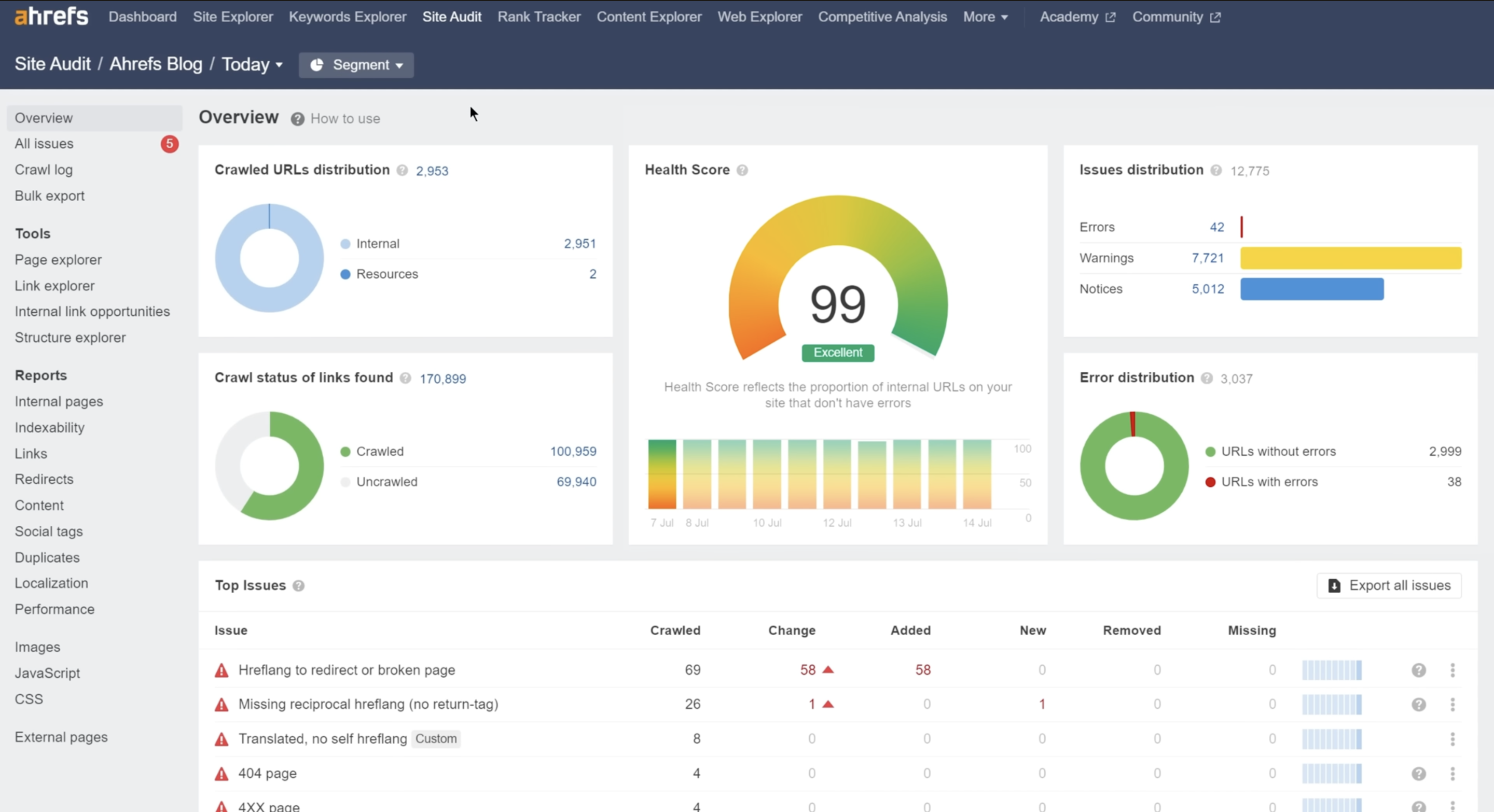Open help for Hreflang to redirect or broken page
The width and height of the screenshot is (1494, 812).
pos(1419,670)
